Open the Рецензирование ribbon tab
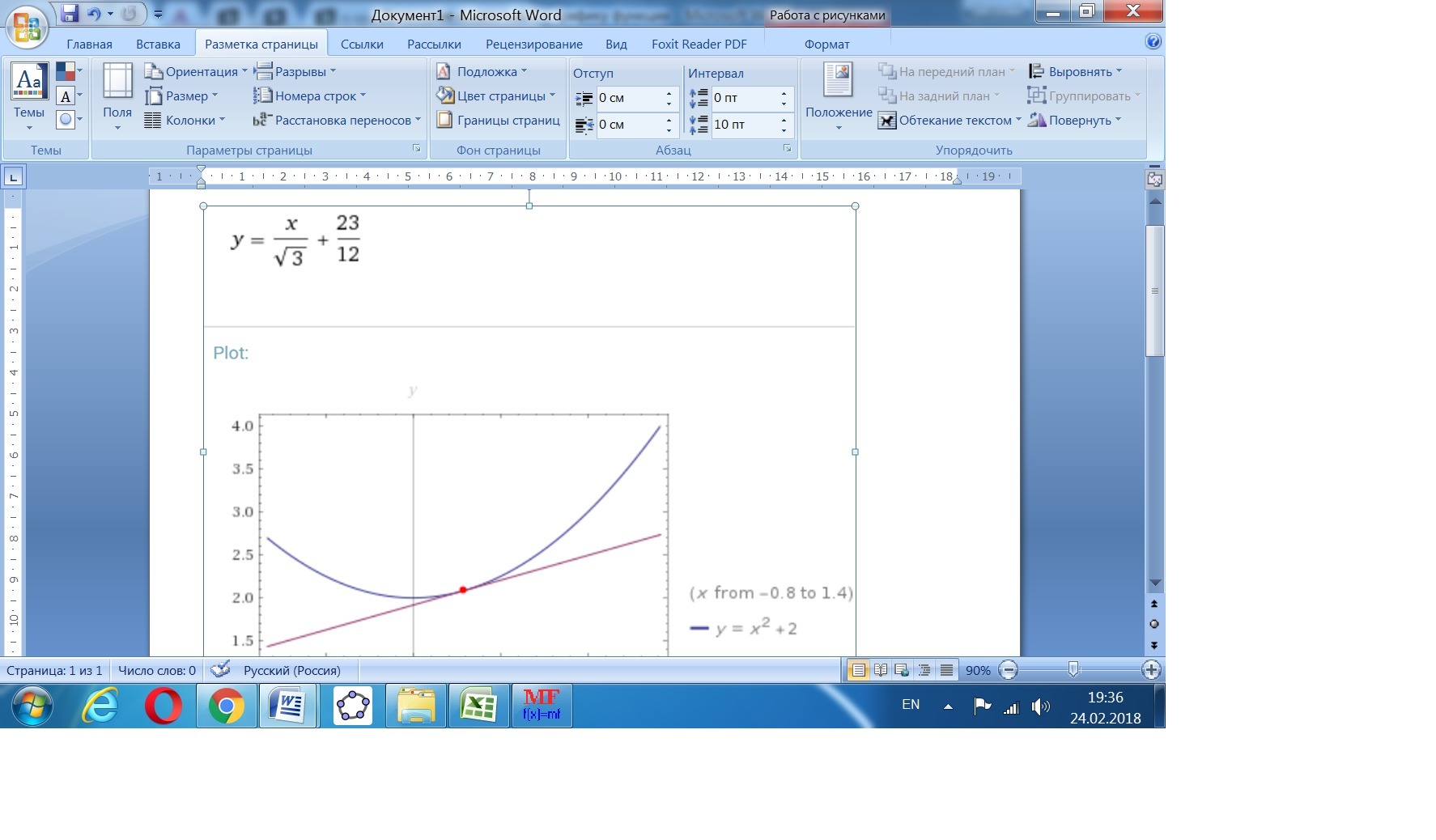The image size is (1436, 840). pos(533,44)
